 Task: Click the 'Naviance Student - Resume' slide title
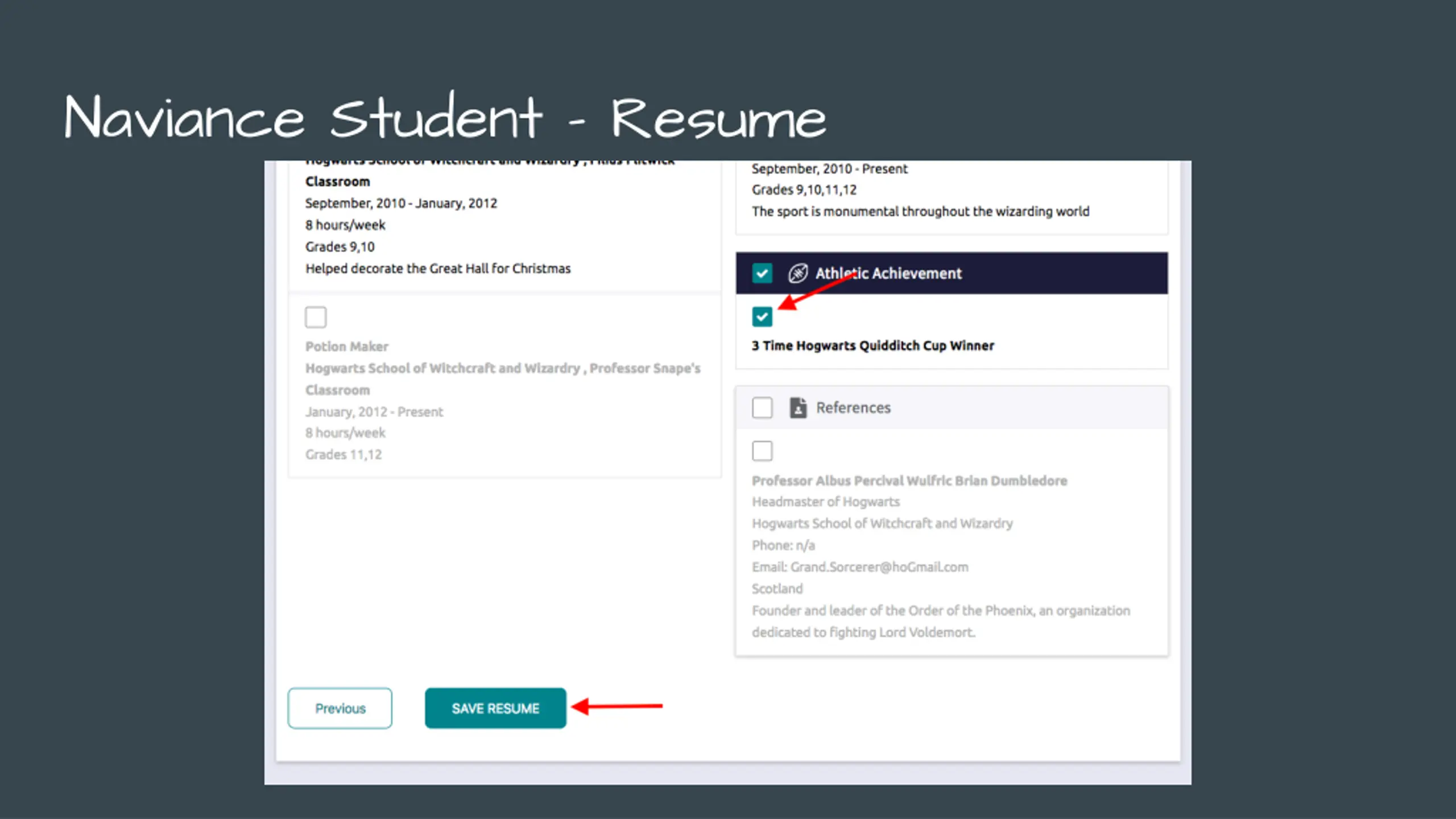coord(445,117)
